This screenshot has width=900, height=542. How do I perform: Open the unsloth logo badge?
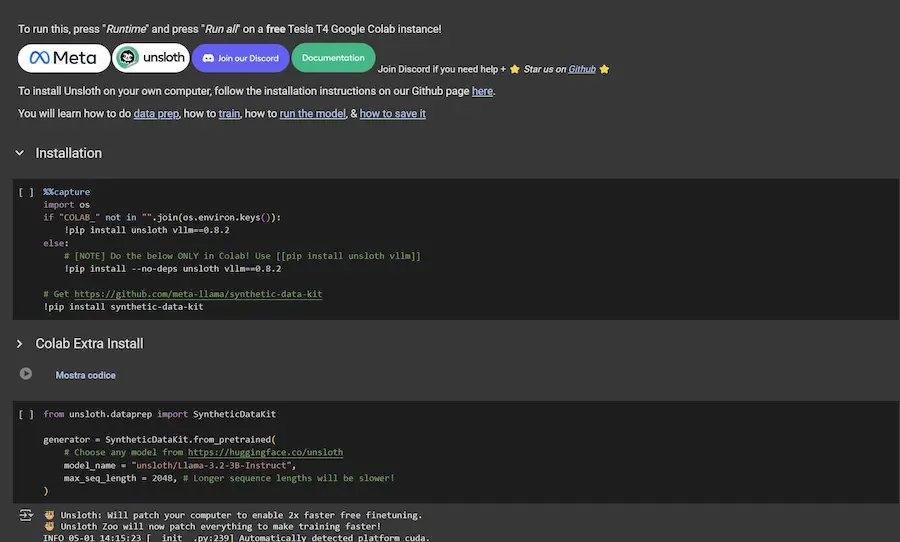151,58
